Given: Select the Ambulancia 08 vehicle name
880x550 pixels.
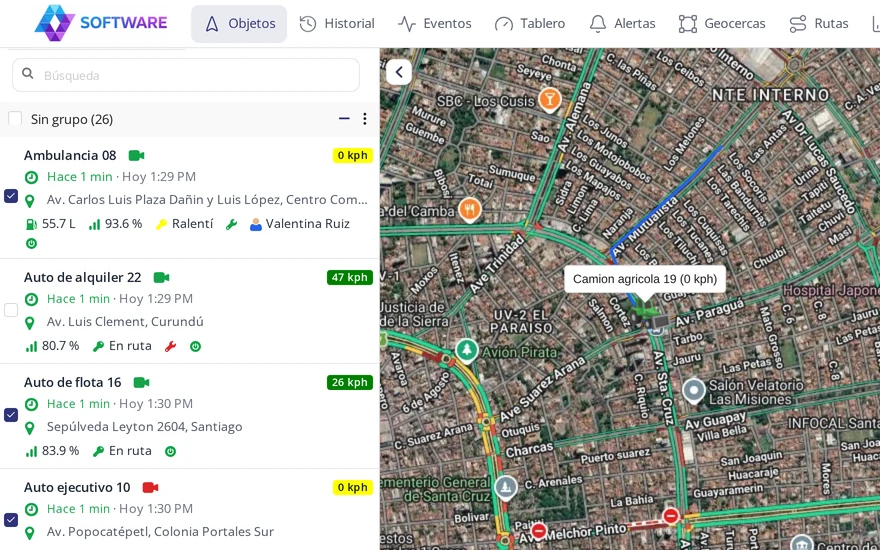Looking at the screenshot, I should [x=70, y=155].
